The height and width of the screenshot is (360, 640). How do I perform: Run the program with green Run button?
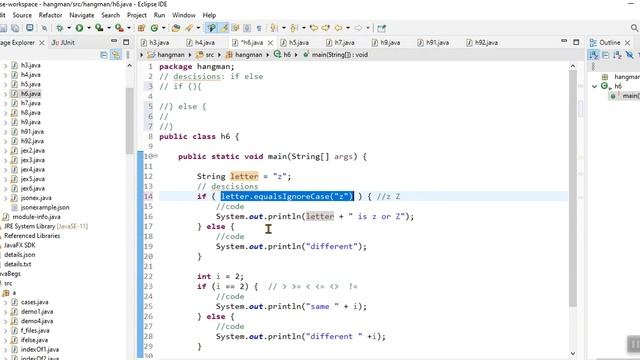tap(79, 28)
